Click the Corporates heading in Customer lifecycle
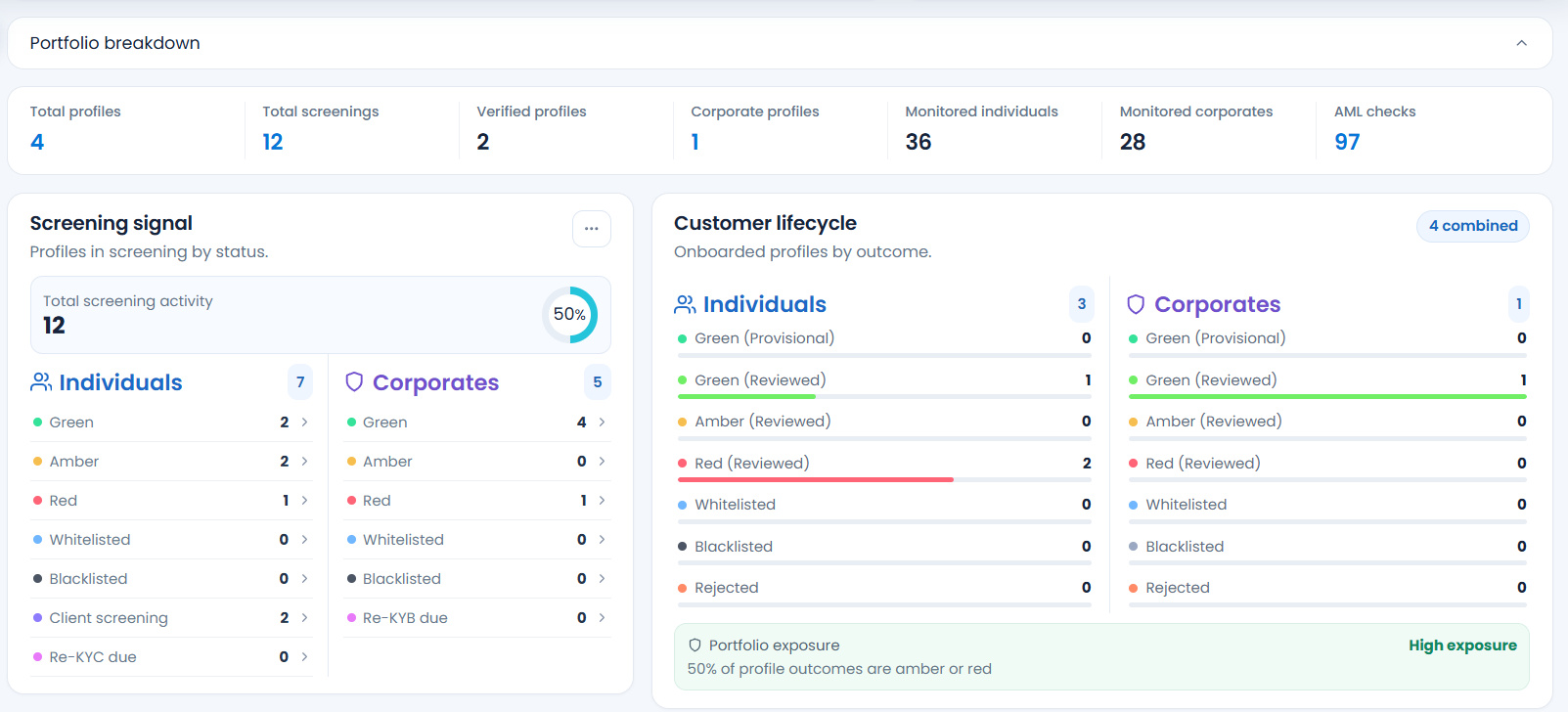This screenshot has height=712, width=1568. 1218,304
